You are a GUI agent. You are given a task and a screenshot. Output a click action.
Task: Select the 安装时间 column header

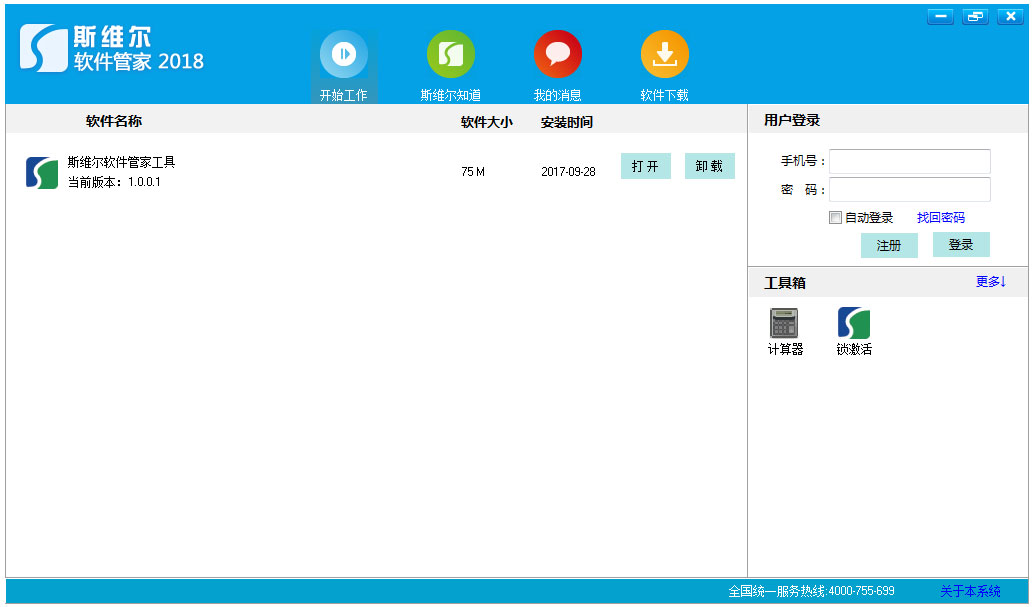click(x=567, y=122)
